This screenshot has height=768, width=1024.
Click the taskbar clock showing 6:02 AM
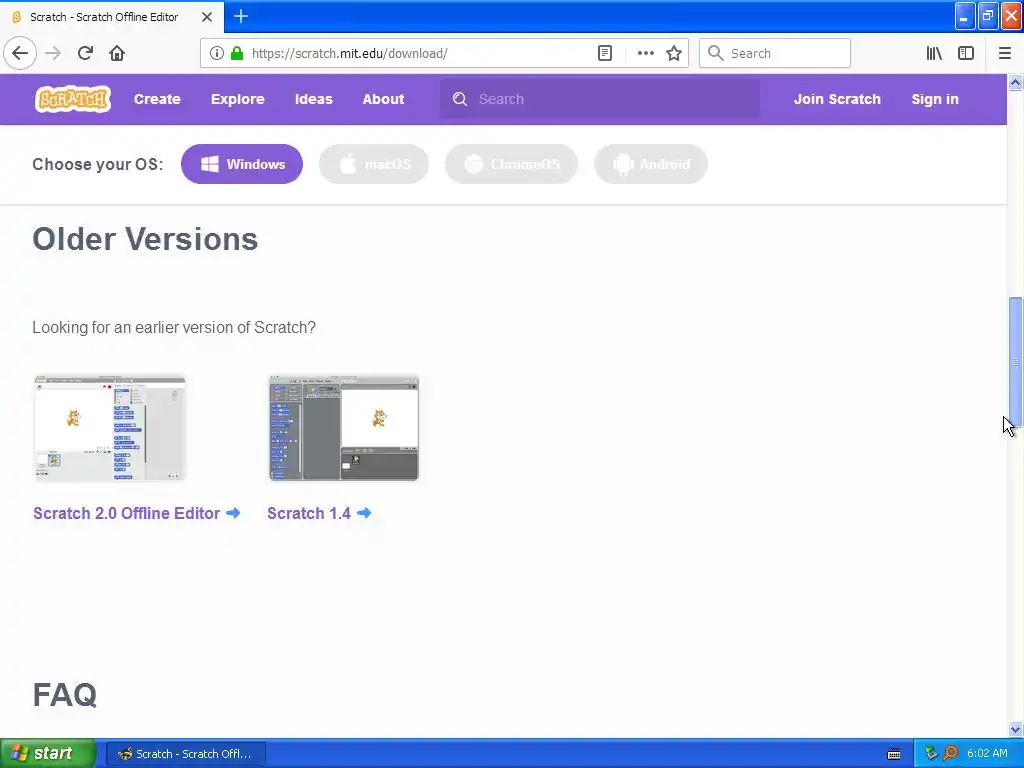(987, 753)
